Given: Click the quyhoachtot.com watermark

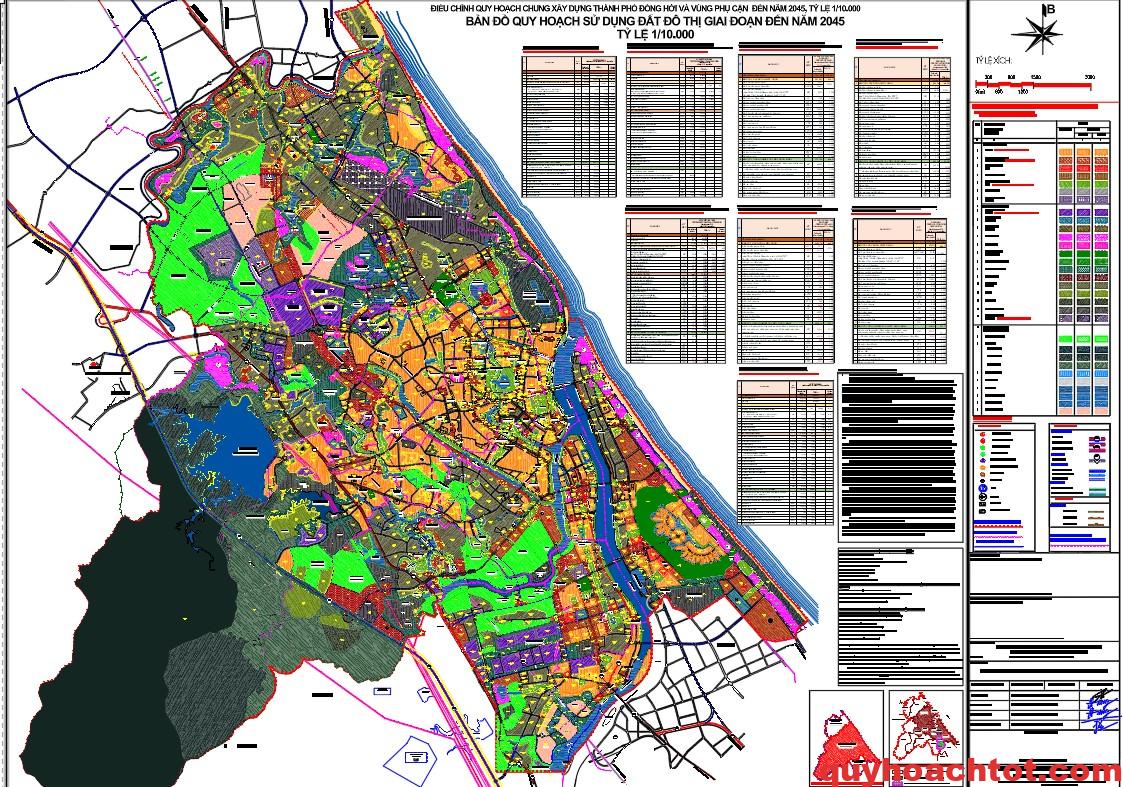Looking at the screenshot, I should click(968, 770).
